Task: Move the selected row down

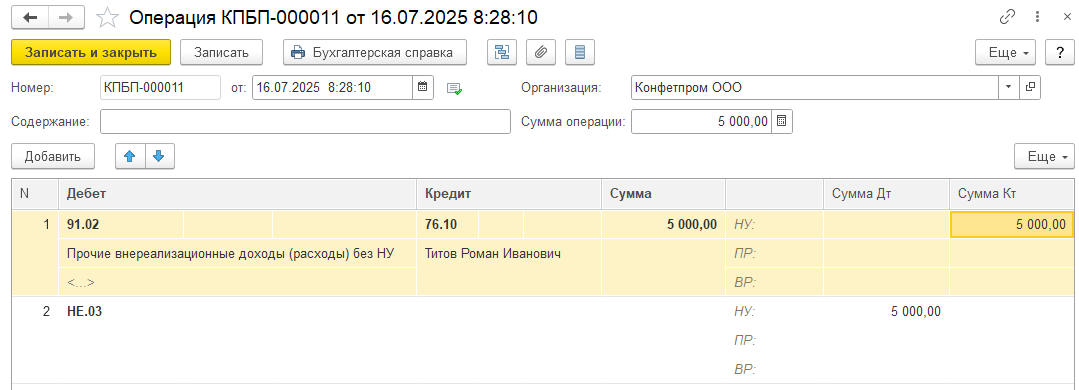Action: point(159,156)
